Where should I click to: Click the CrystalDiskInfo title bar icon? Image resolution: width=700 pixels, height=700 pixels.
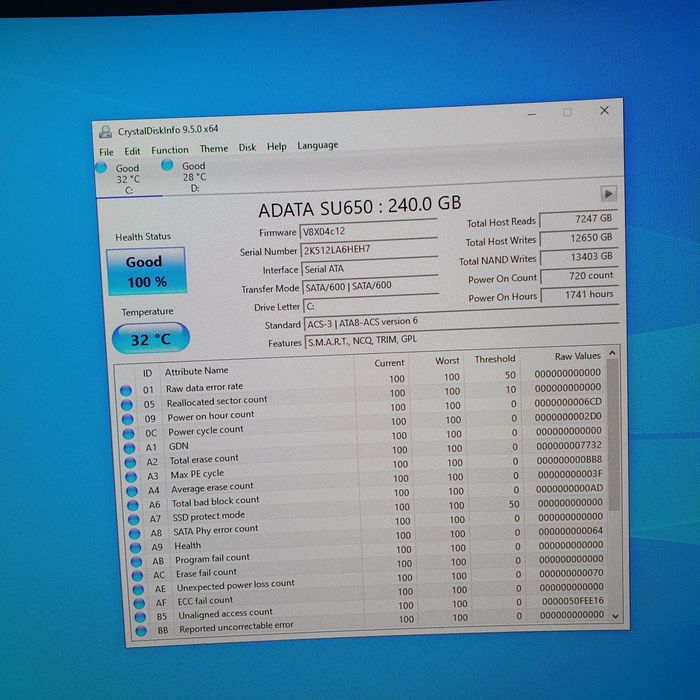(105, 132)
